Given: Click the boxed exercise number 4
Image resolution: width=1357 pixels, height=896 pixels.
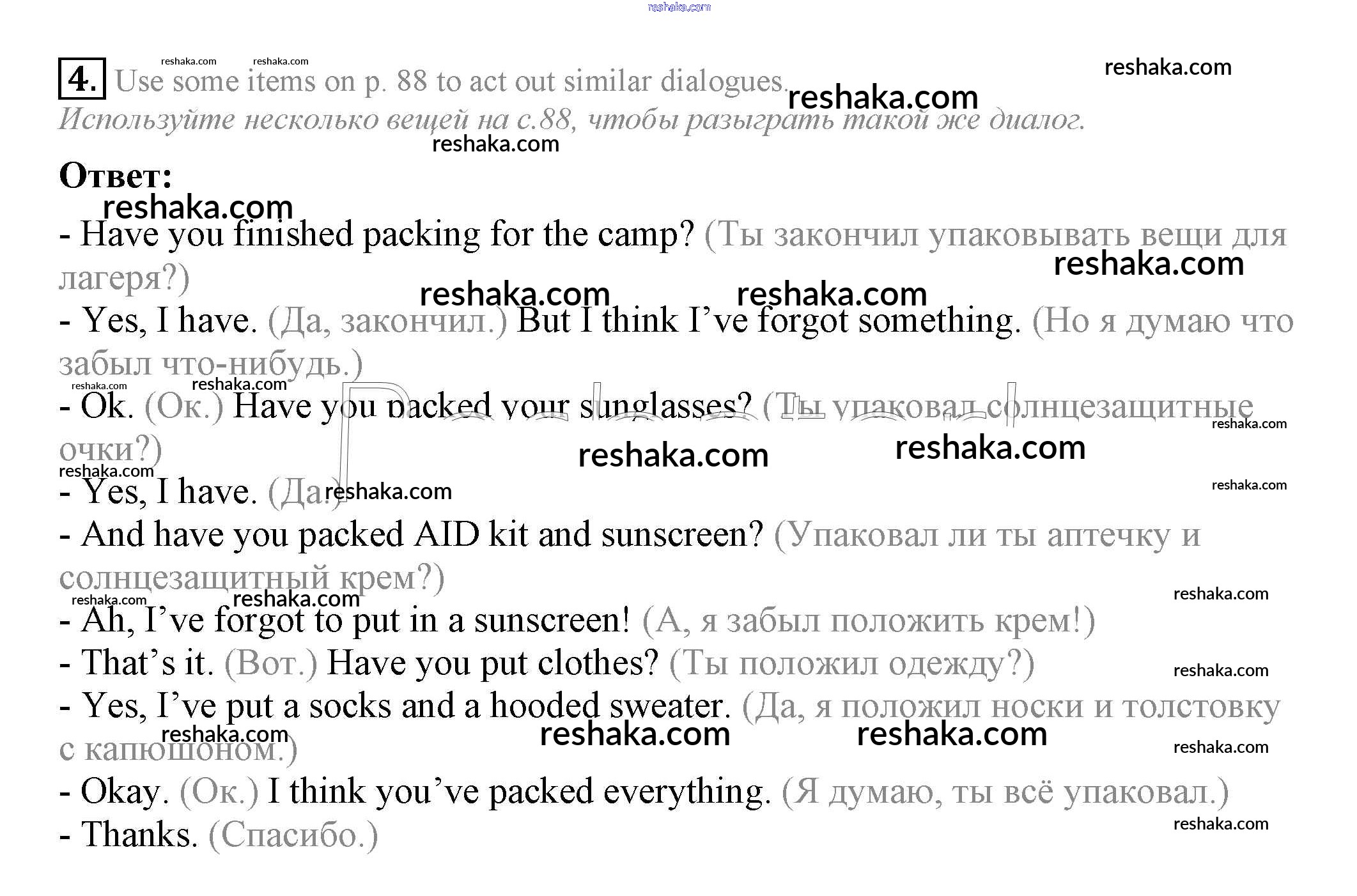Looking at the screenshot, I should tap(82, 79).
